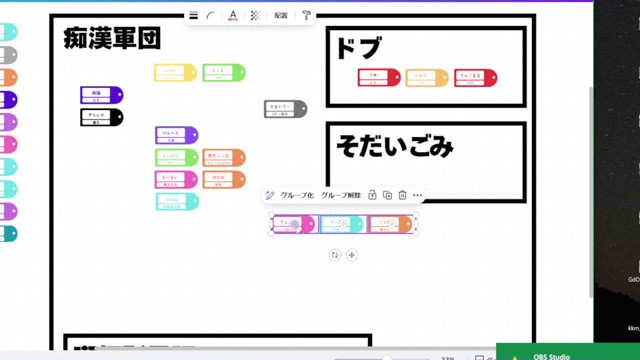Select the gray tag in the left strip
The width and height of the screenshot is (640, 360).
(x=9, y=55)
